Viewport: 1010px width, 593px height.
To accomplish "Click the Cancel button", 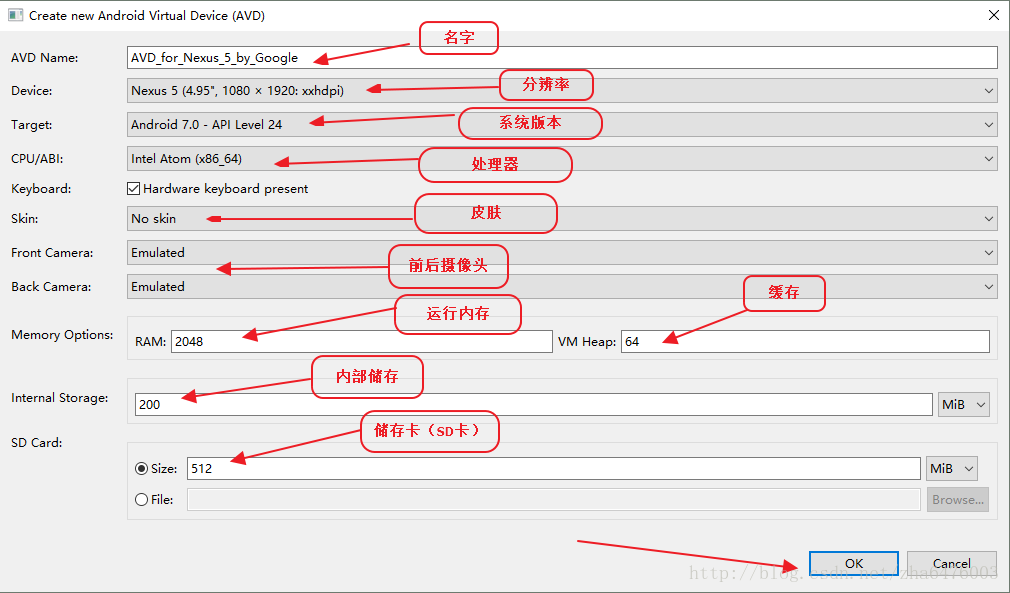I will (x=951, y=563).
